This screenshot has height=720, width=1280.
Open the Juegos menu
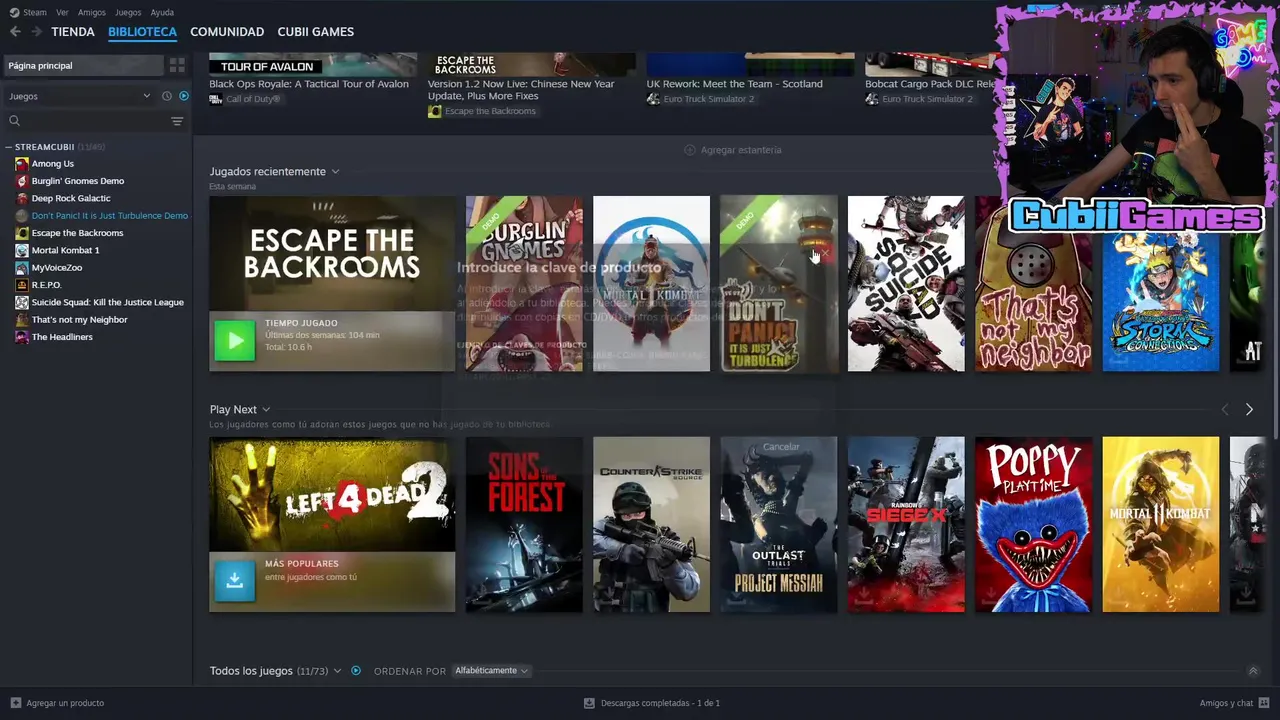click(x=128, y=13)
